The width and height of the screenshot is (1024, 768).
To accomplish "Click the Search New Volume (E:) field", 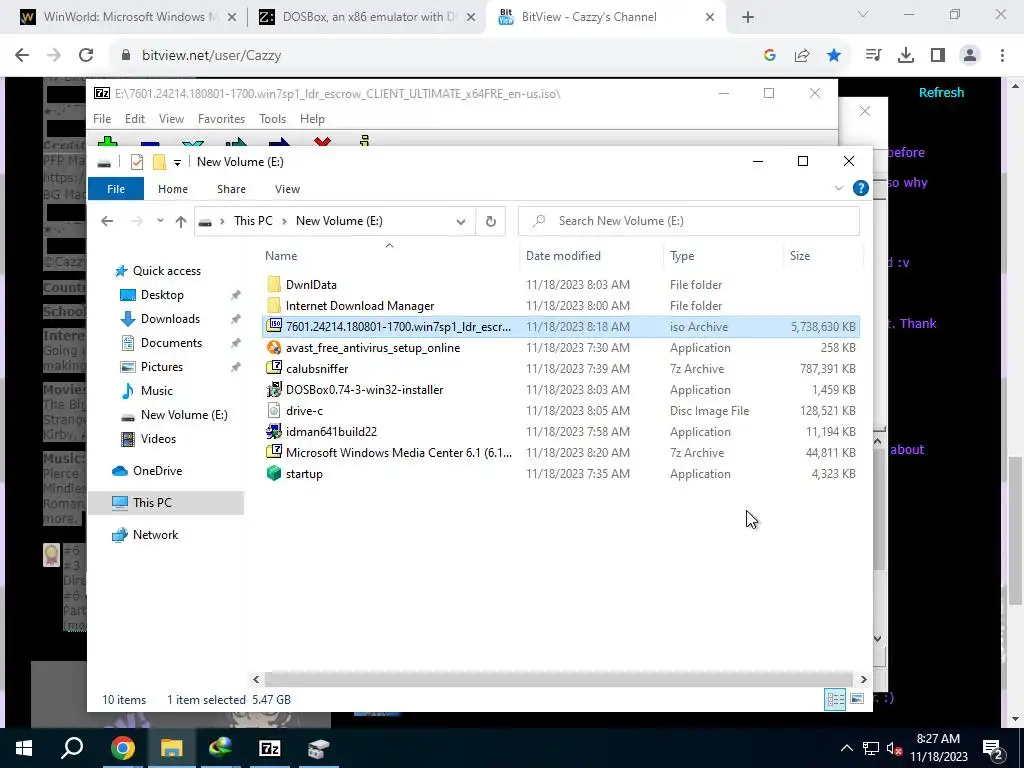I will click(688, 221).
